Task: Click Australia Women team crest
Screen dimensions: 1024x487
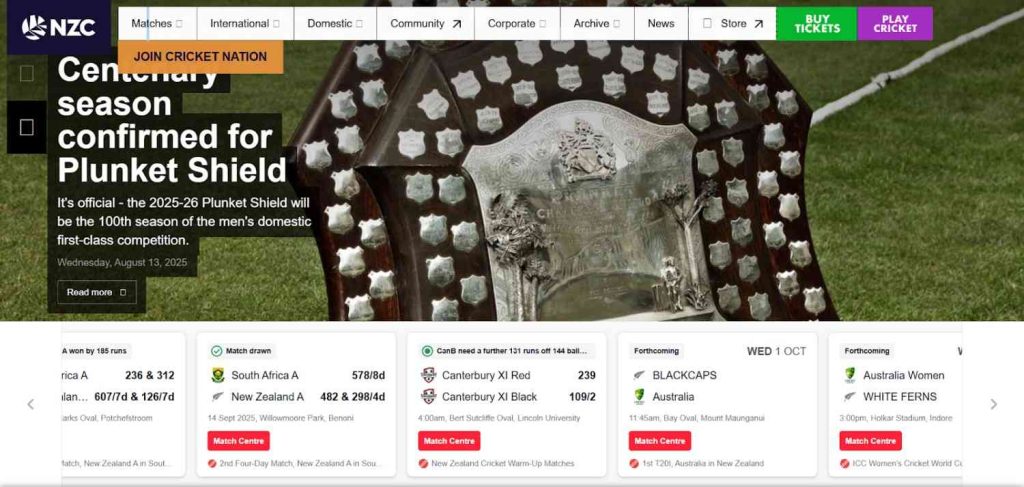Action: coord(849,375)
